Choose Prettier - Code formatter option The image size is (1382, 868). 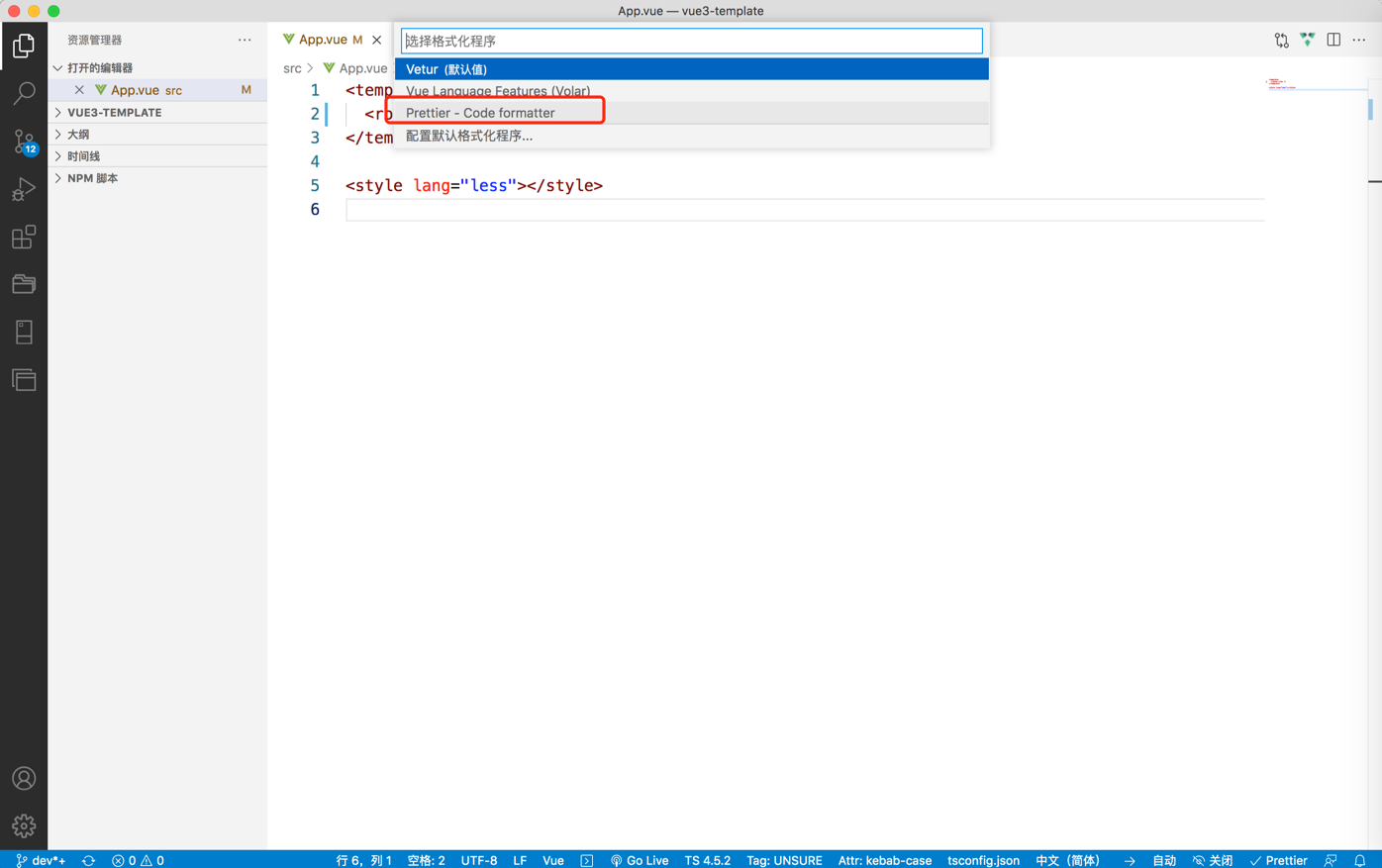(691, 113)
